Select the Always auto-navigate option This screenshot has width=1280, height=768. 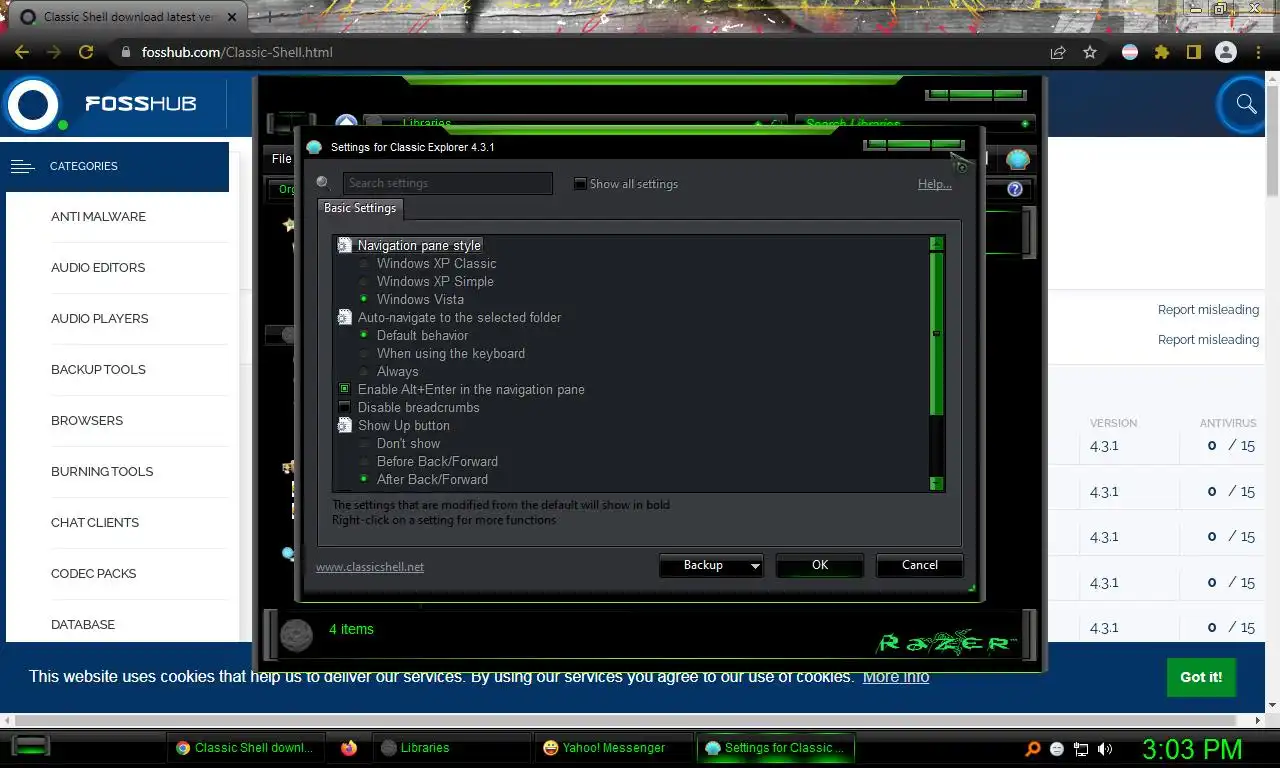[397, 371]
